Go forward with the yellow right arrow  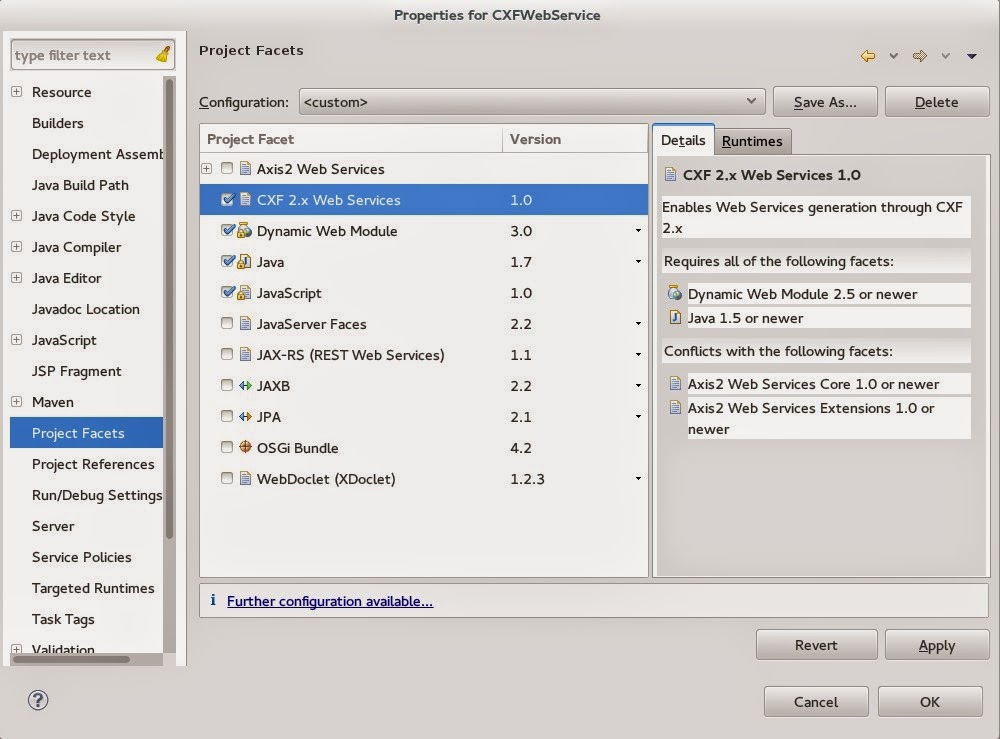point(919,56)
